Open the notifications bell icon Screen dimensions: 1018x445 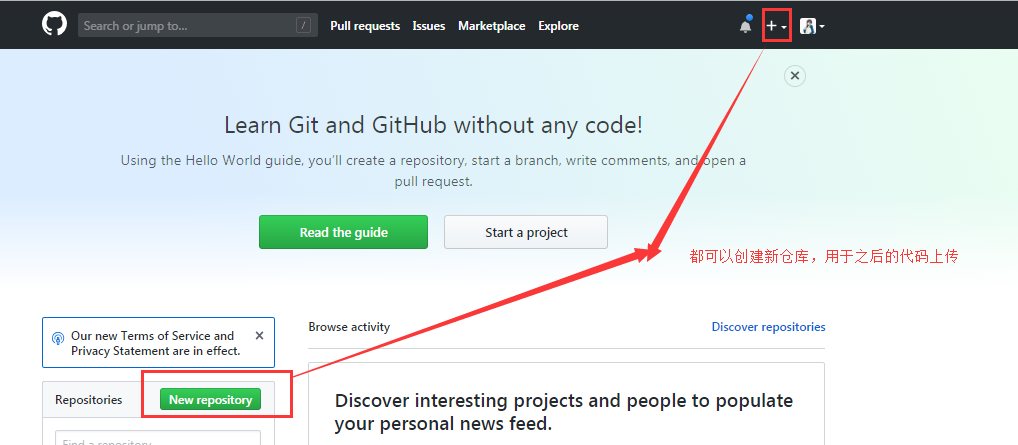(x=745, y=26)
